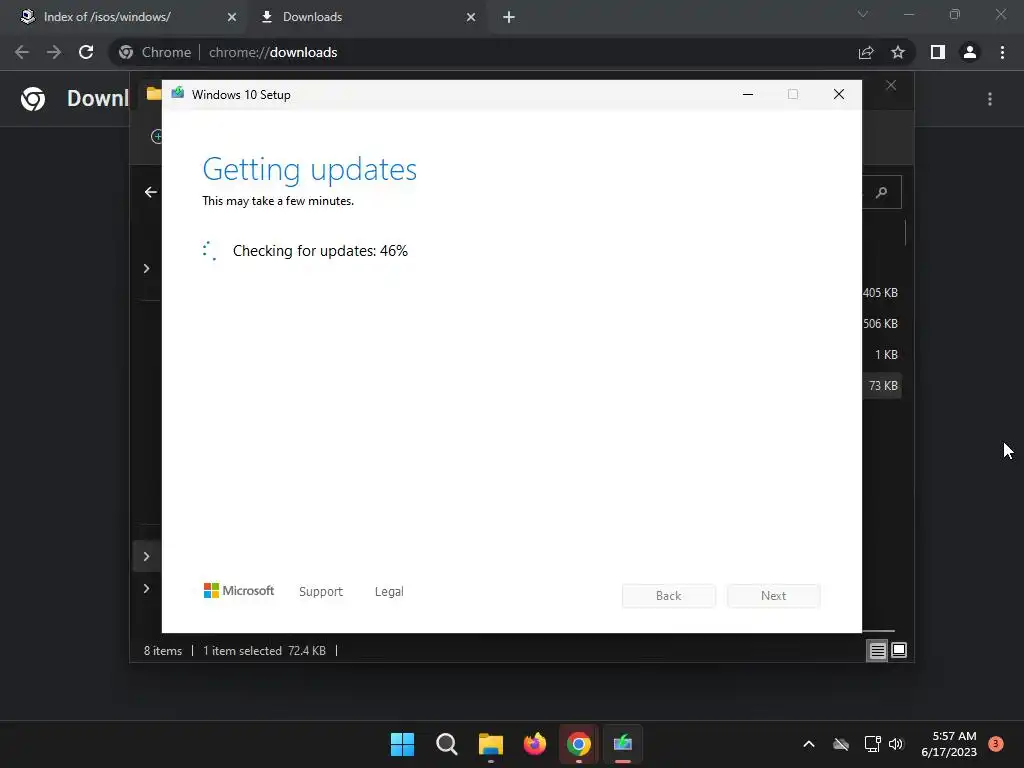Open Chrome's tab search dropdown
1024x768 pixels.
(x=863, y=14)
